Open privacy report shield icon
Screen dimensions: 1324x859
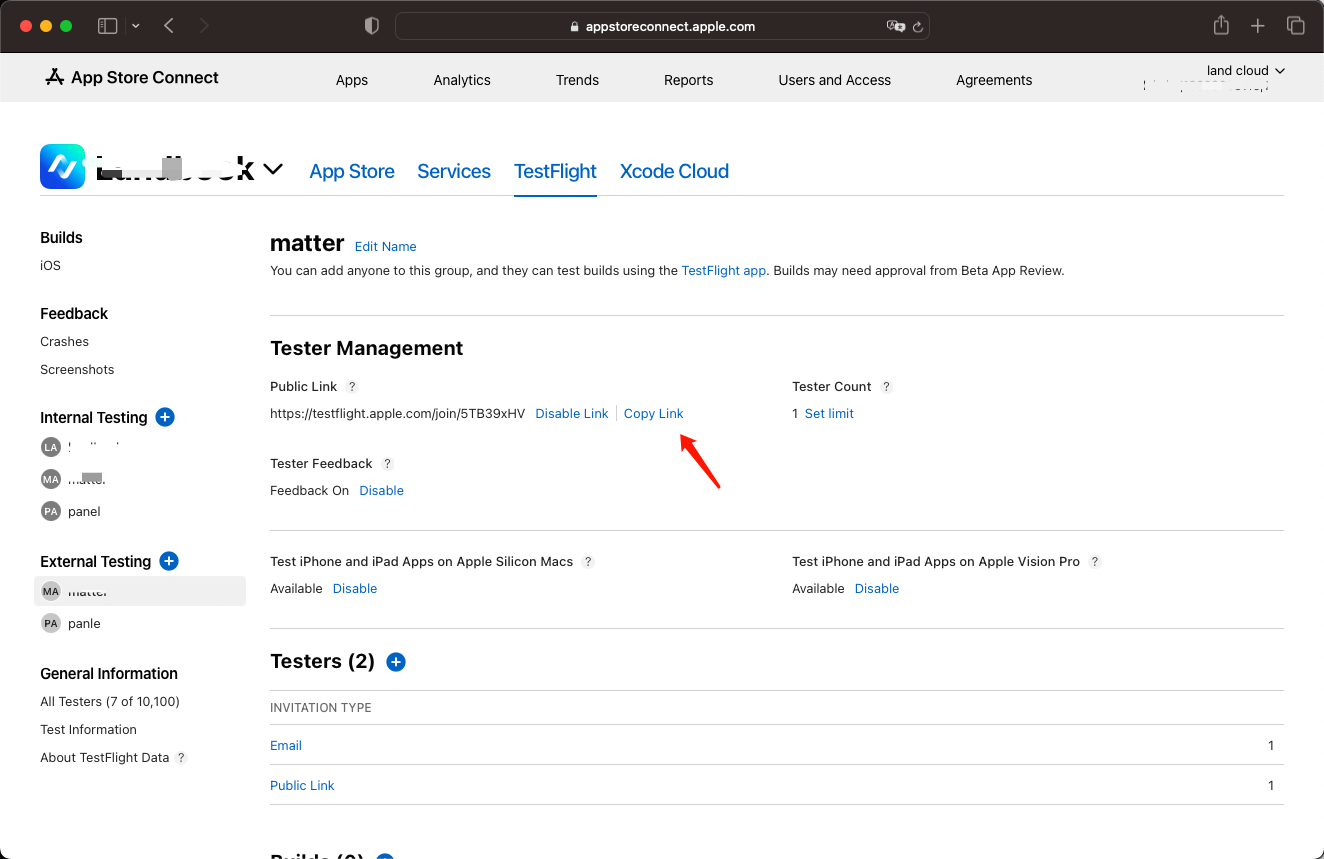tap(372, 27)
